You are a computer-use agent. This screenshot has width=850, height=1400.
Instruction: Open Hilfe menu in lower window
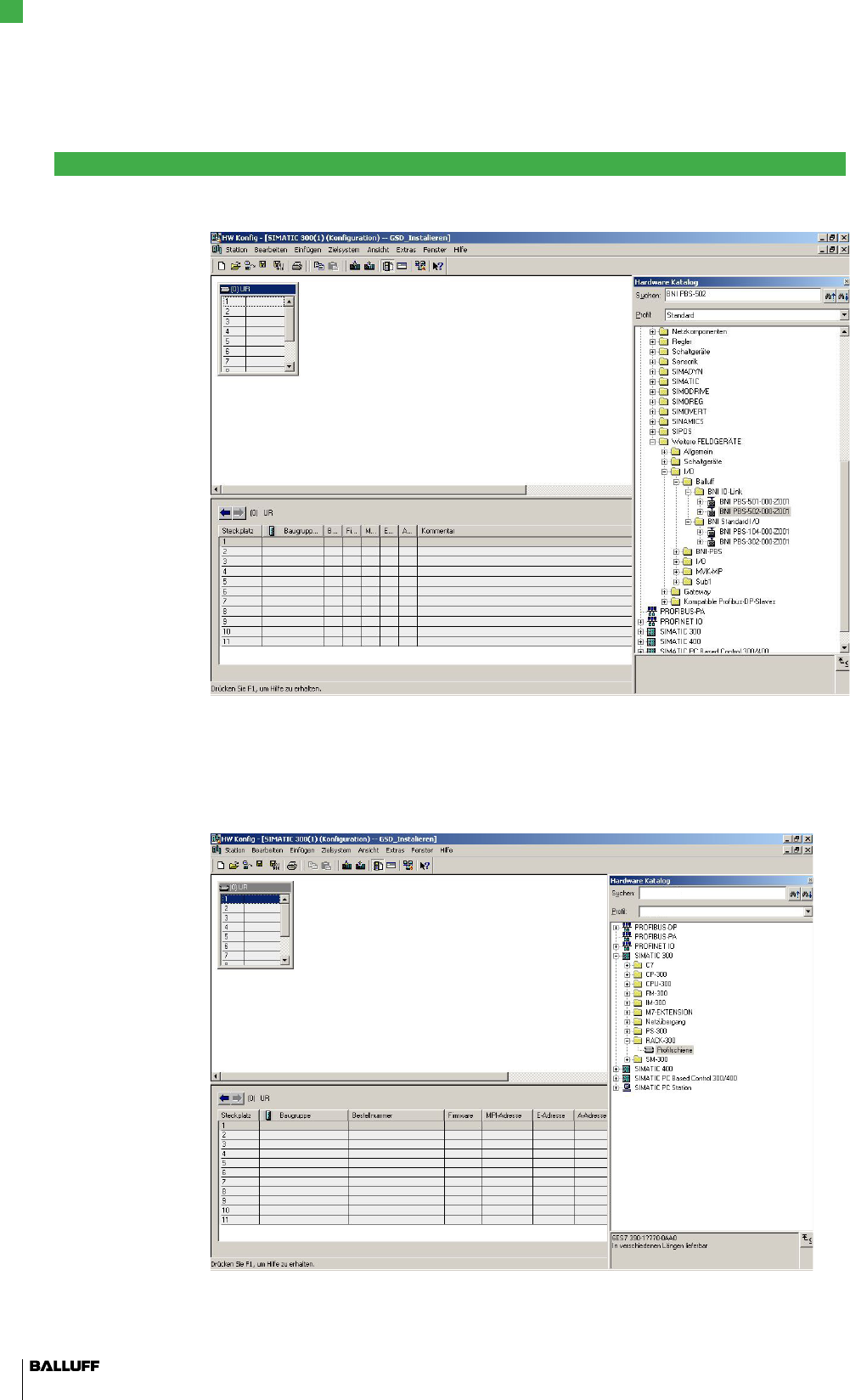click(x=447, y=850)
